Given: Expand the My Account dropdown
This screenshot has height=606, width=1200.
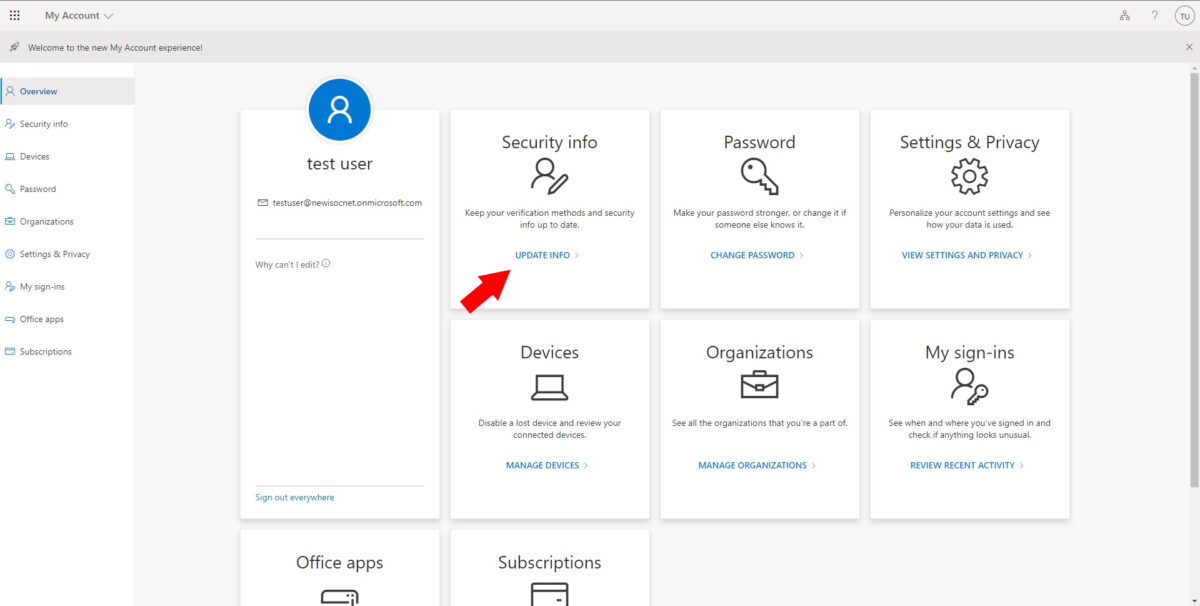Looking at the screenshot, I should [108, 15].
